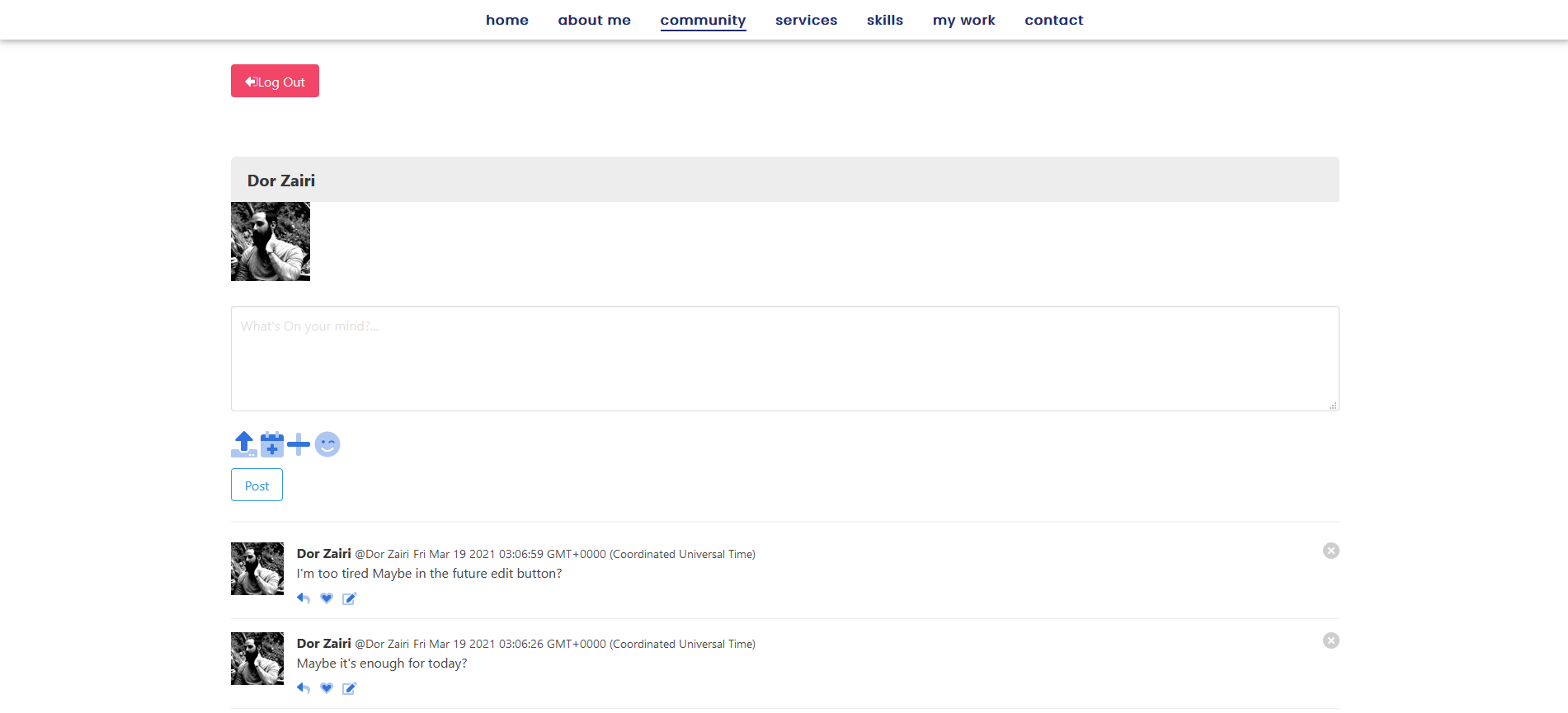Click avatar on the 03:06:59 post
The image size is (1568, 713).
[x=257, y=569]
